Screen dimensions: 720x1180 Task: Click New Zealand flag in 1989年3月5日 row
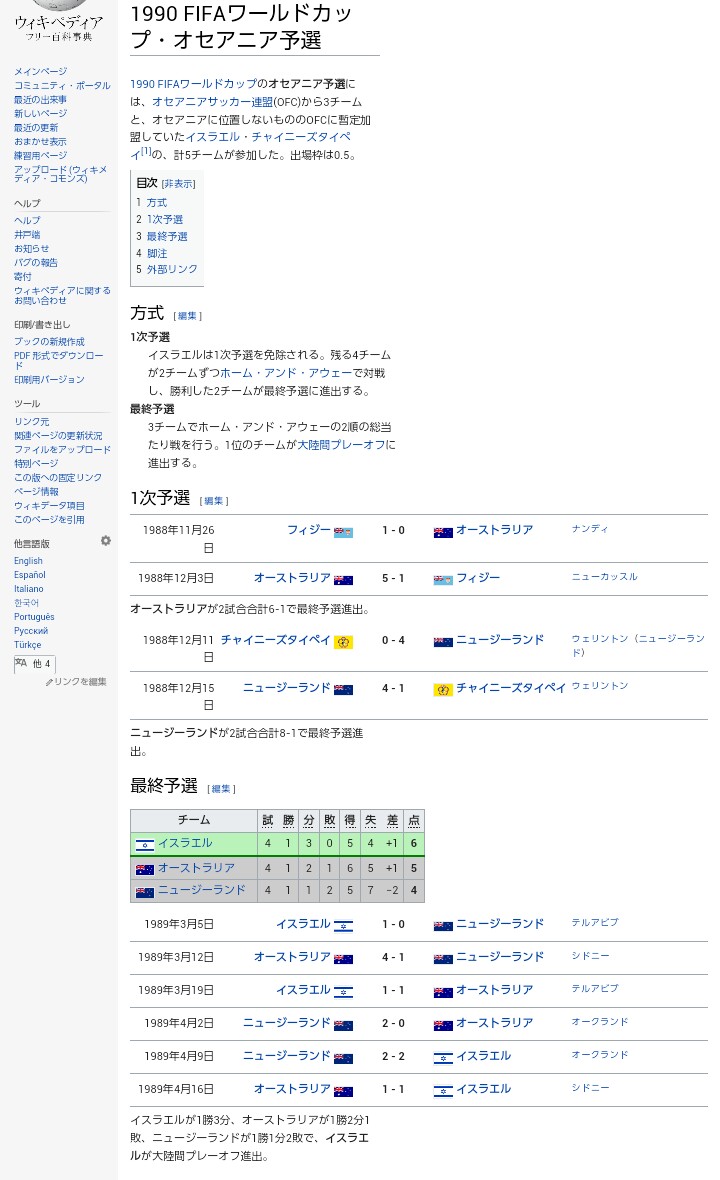[x=443, y=926]
